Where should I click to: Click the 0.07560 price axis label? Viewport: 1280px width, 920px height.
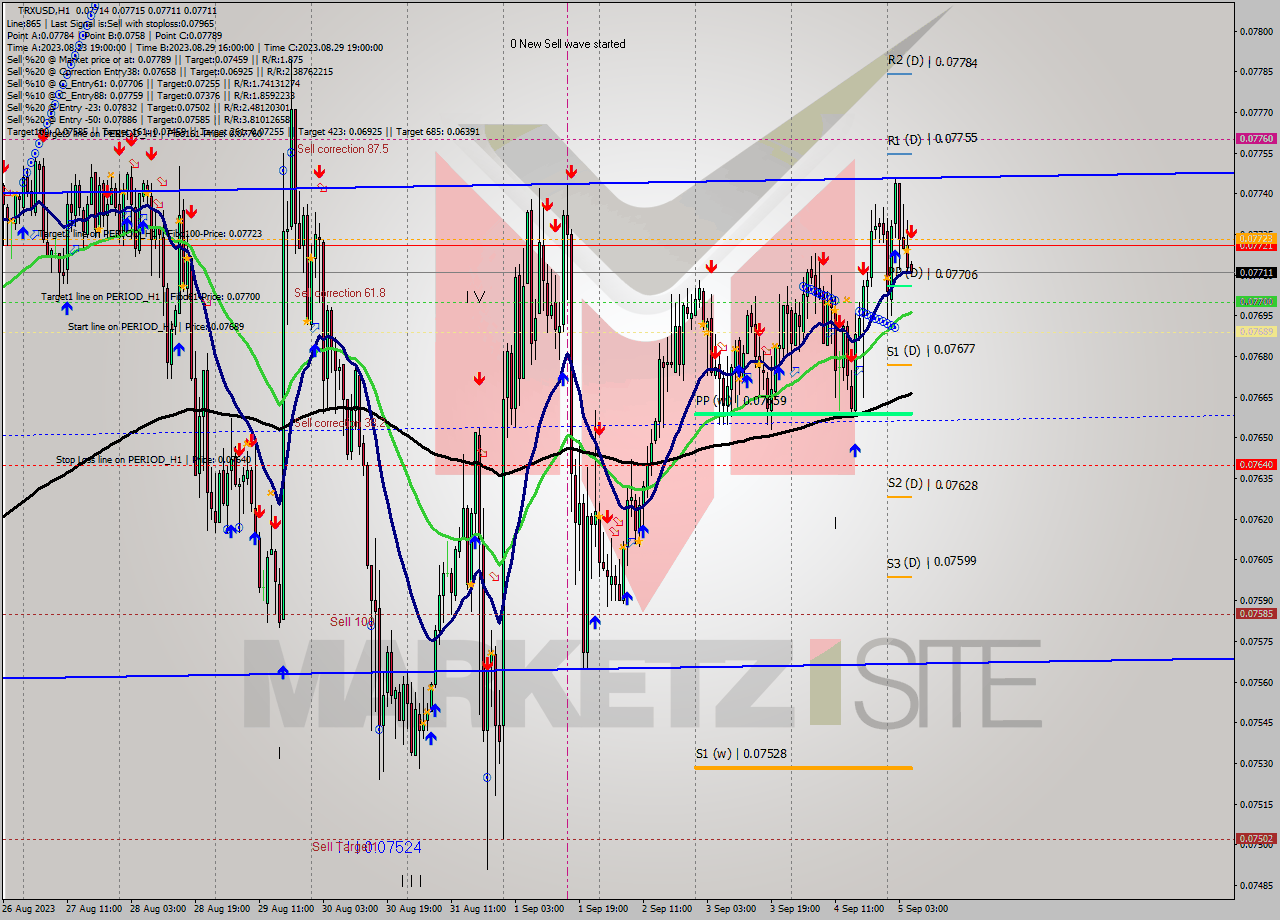[1256, 682]
